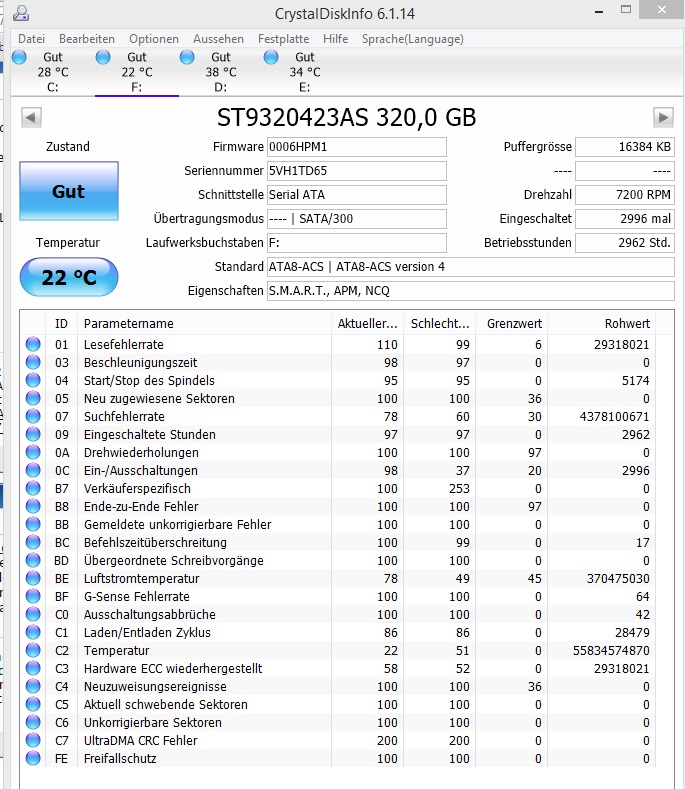Select the Freifallschutz parameter name
The height and width of the screenshot is (789, 685).
point(120,758)
